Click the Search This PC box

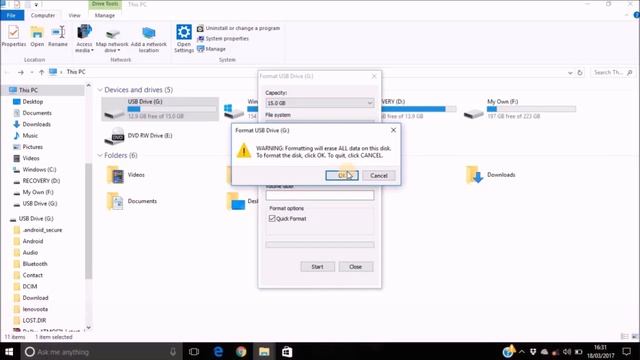[x=613, y=72]
